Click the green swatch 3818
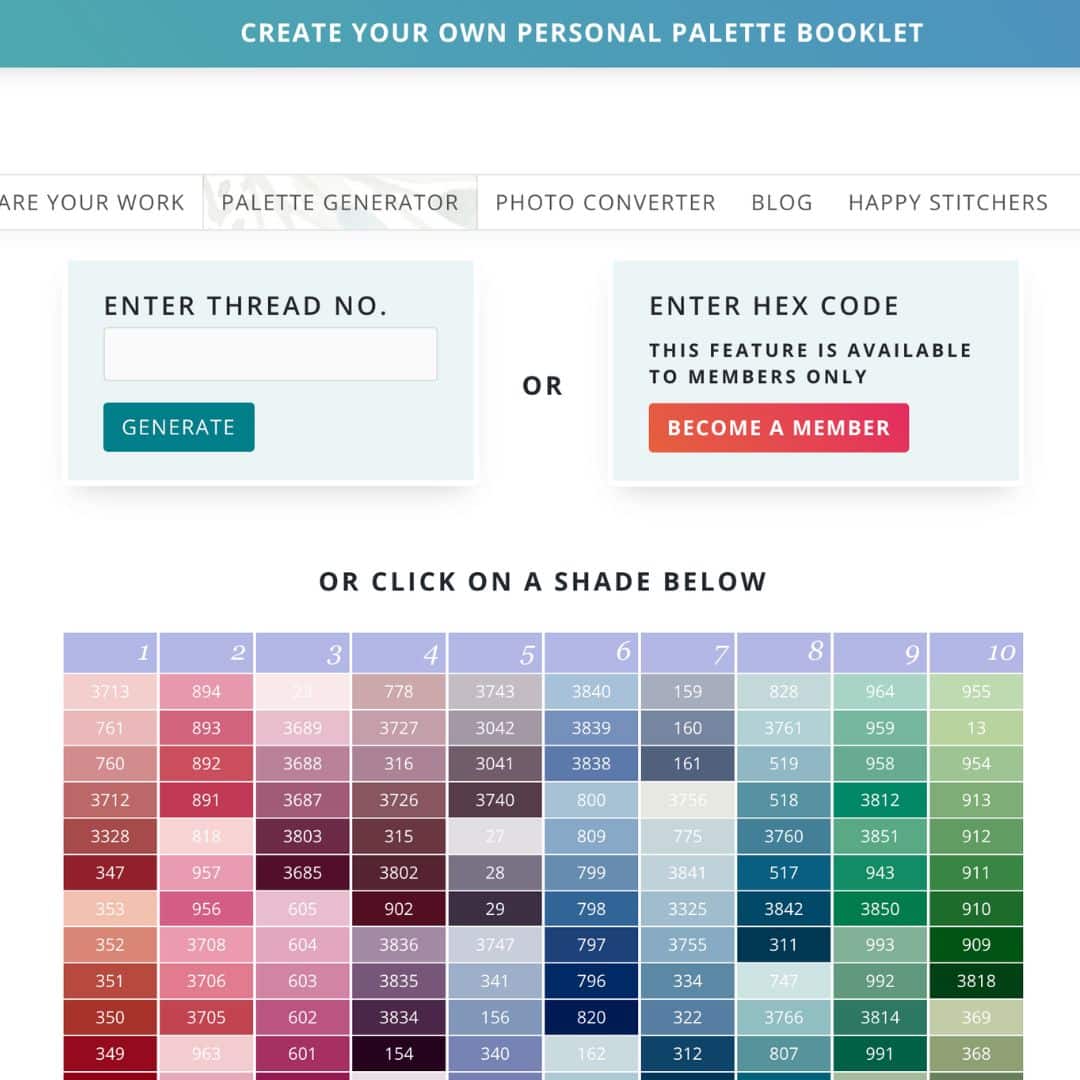Screen dimensions: 1080x1080 coord(975,981)
